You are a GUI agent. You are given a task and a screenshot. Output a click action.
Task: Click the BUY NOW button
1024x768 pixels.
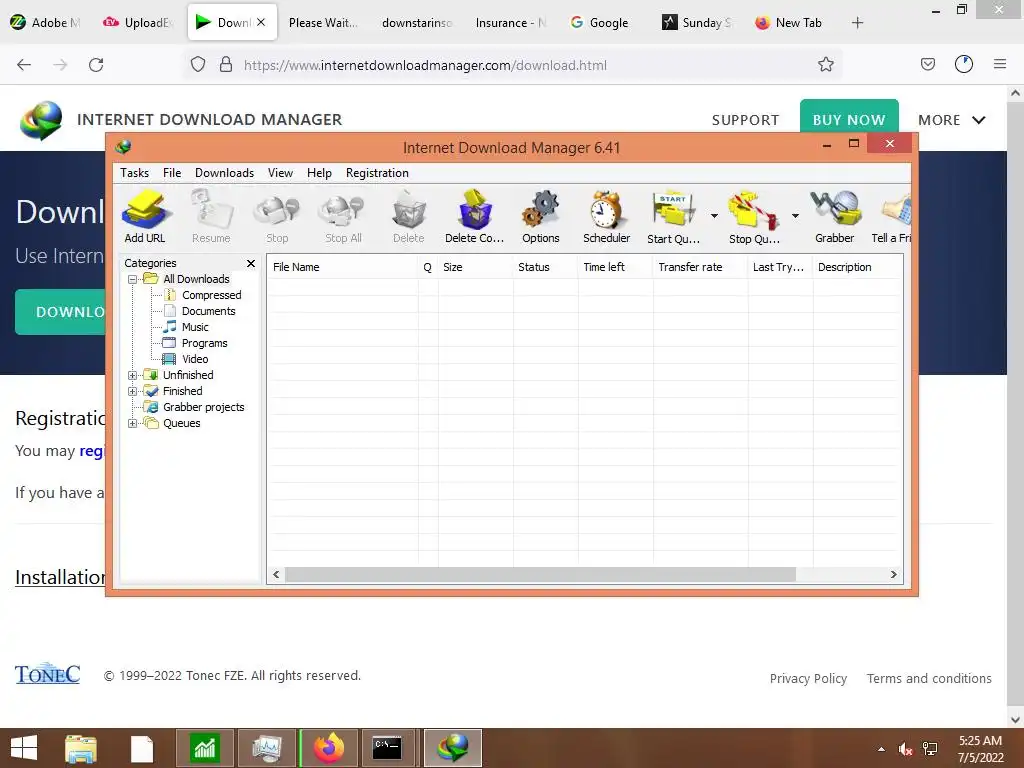(x=849, y=119)
